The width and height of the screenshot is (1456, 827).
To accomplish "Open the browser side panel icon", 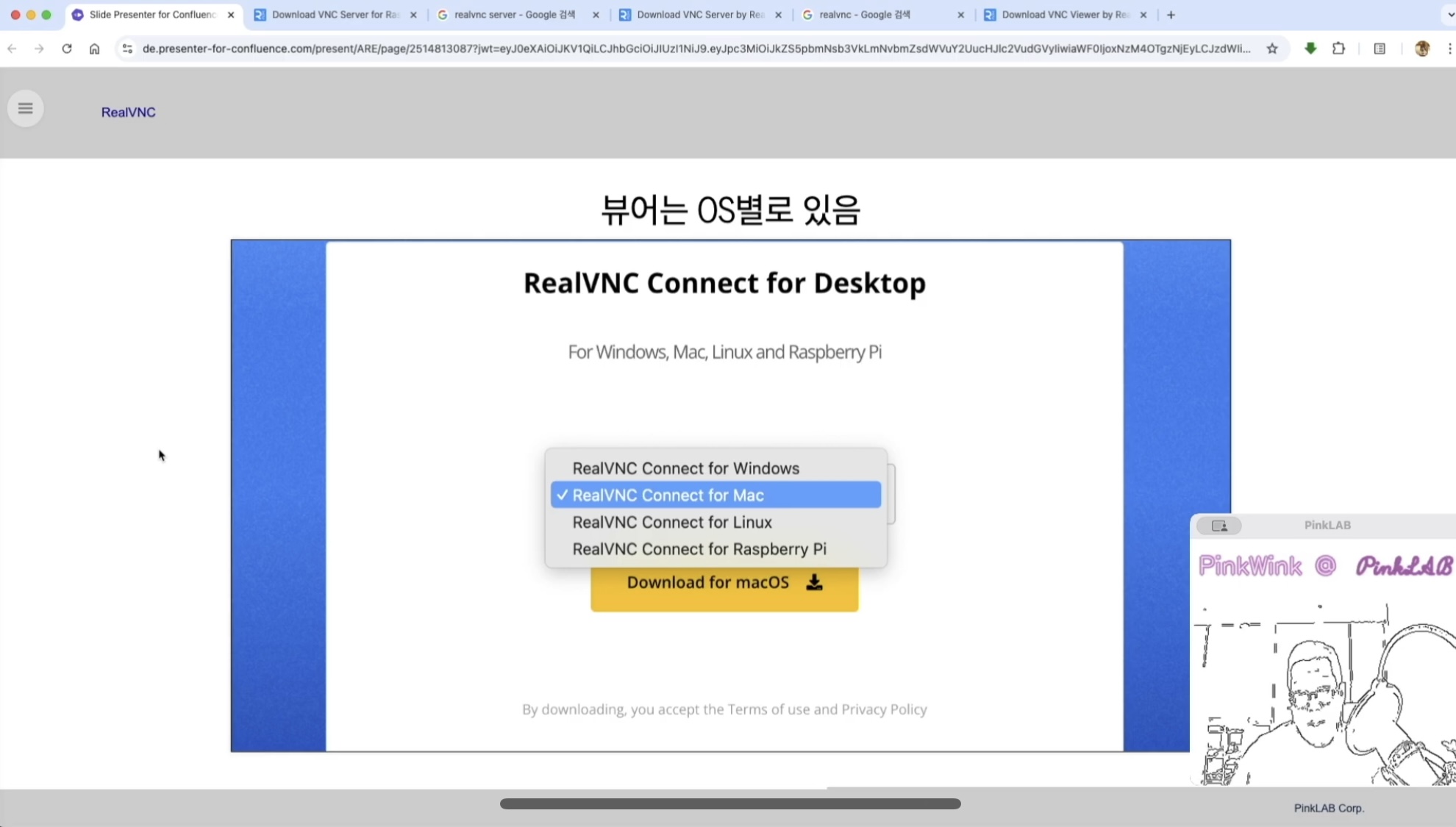I will [1380, 49].
